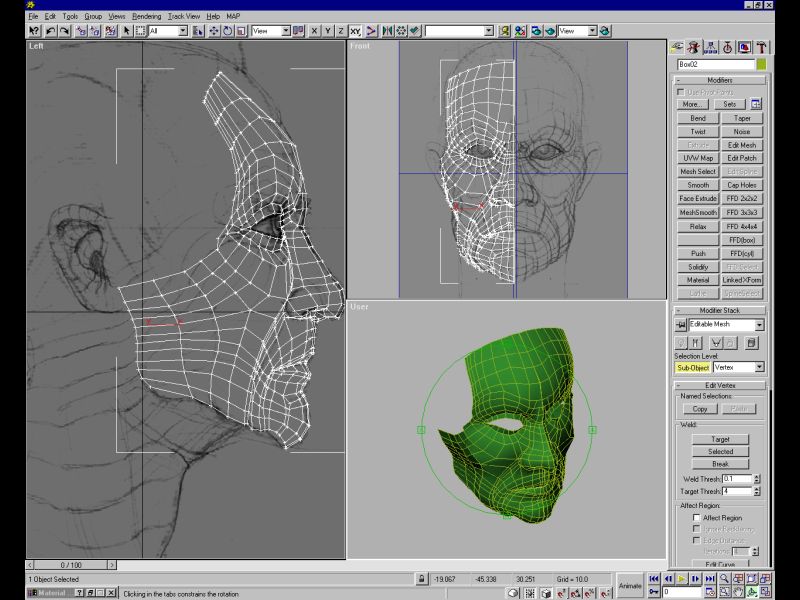Click the Selection Lock padlock icon
The height and width of the screenshot is (600, 800).
coord(422,579)
